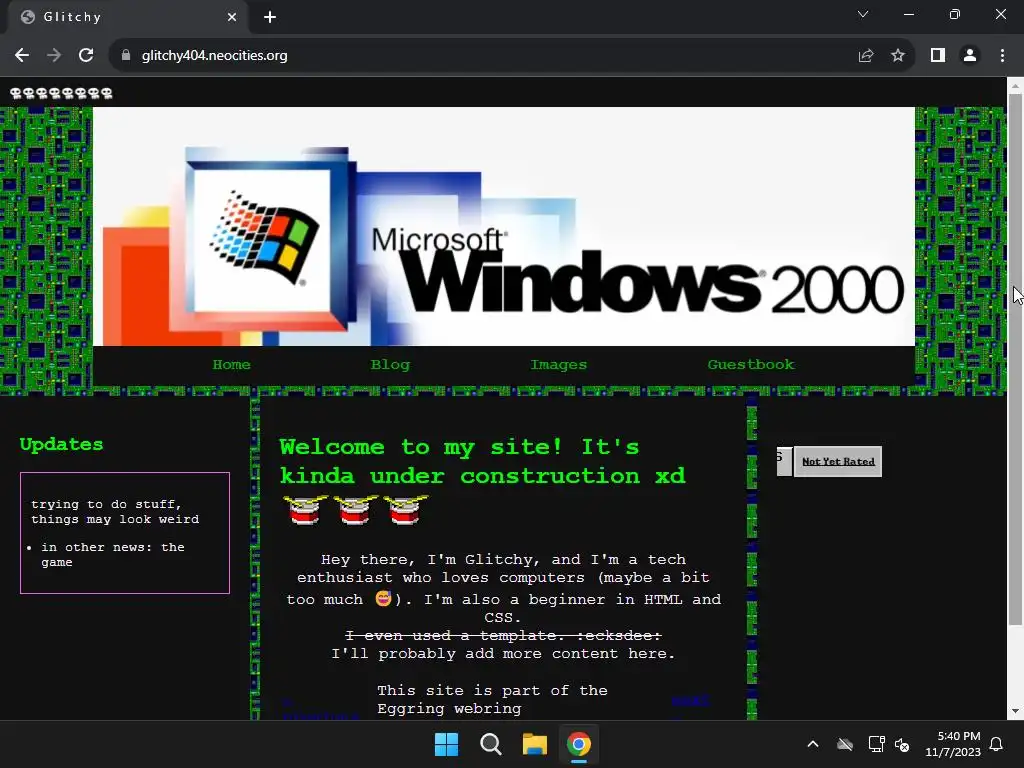Click the Updates heading

pyautogui.click(x=61, y=444)
